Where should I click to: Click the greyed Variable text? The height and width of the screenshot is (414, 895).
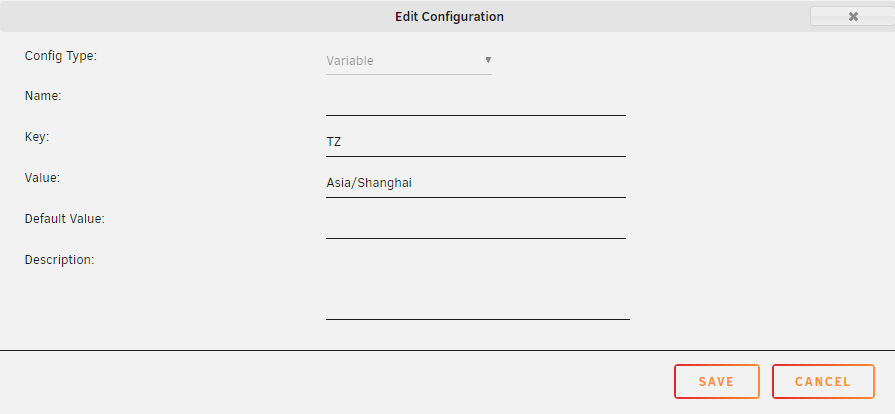click(x=350, y=61)
